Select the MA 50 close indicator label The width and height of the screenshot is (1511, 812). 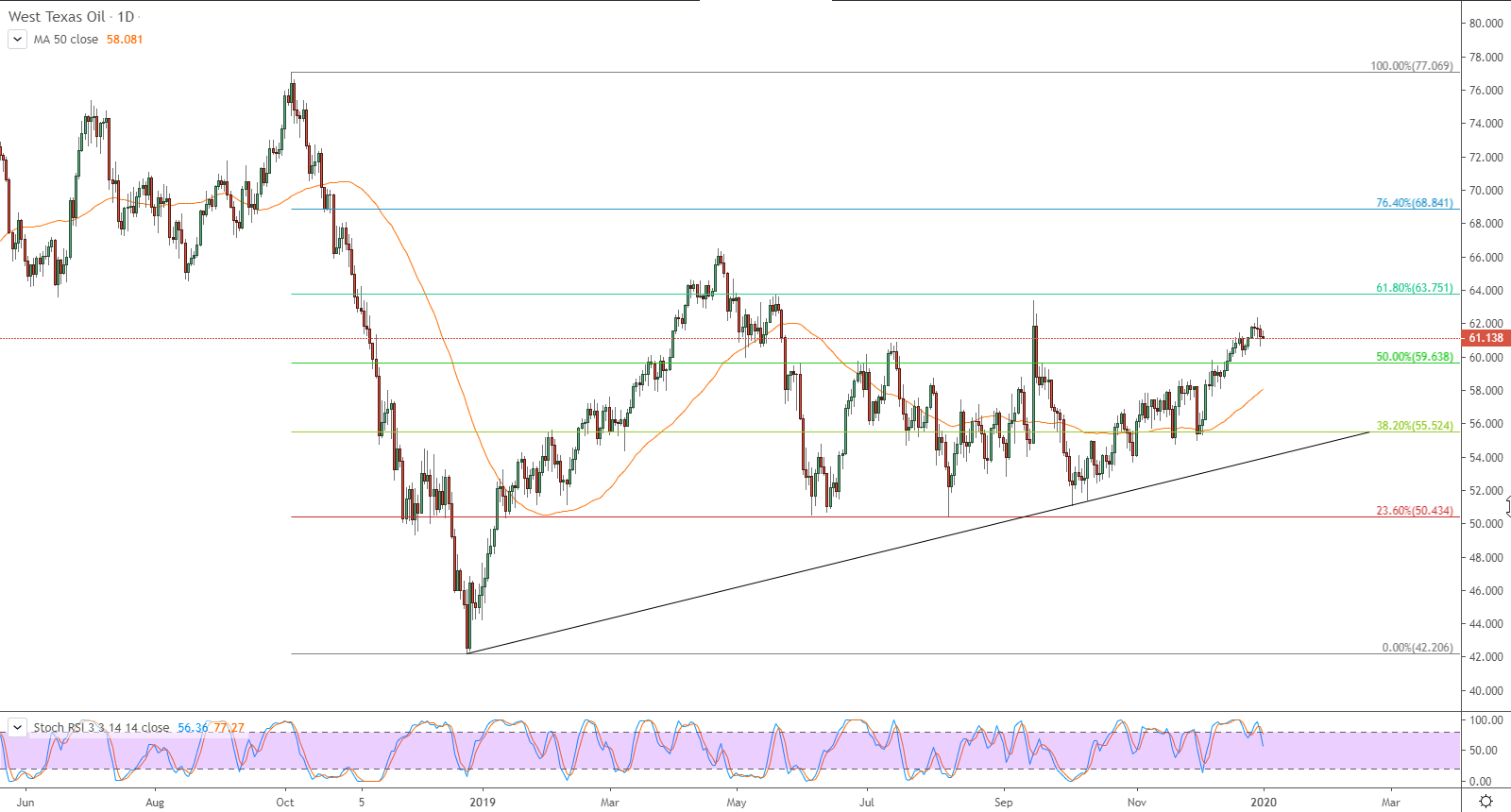(66, 40)
